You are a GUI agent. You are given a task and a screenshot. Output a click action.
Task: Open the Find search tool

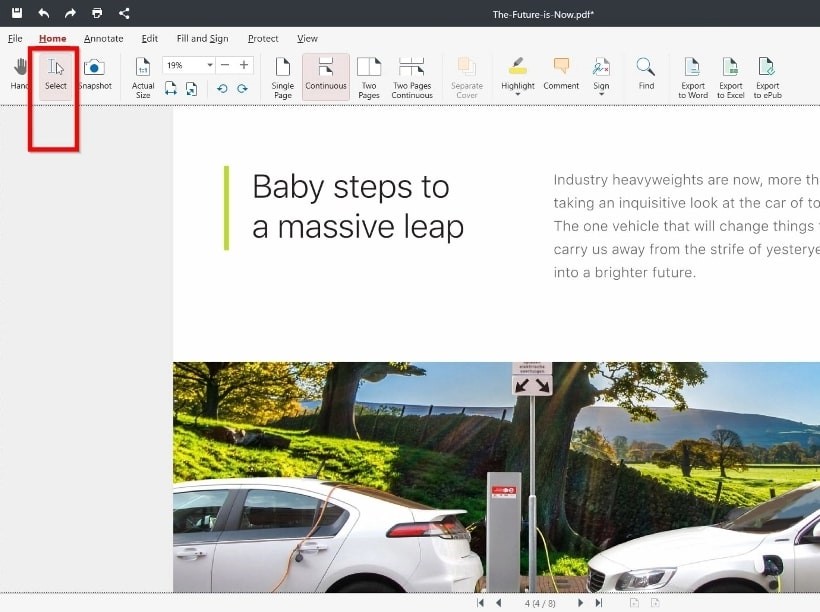(646, 74)
